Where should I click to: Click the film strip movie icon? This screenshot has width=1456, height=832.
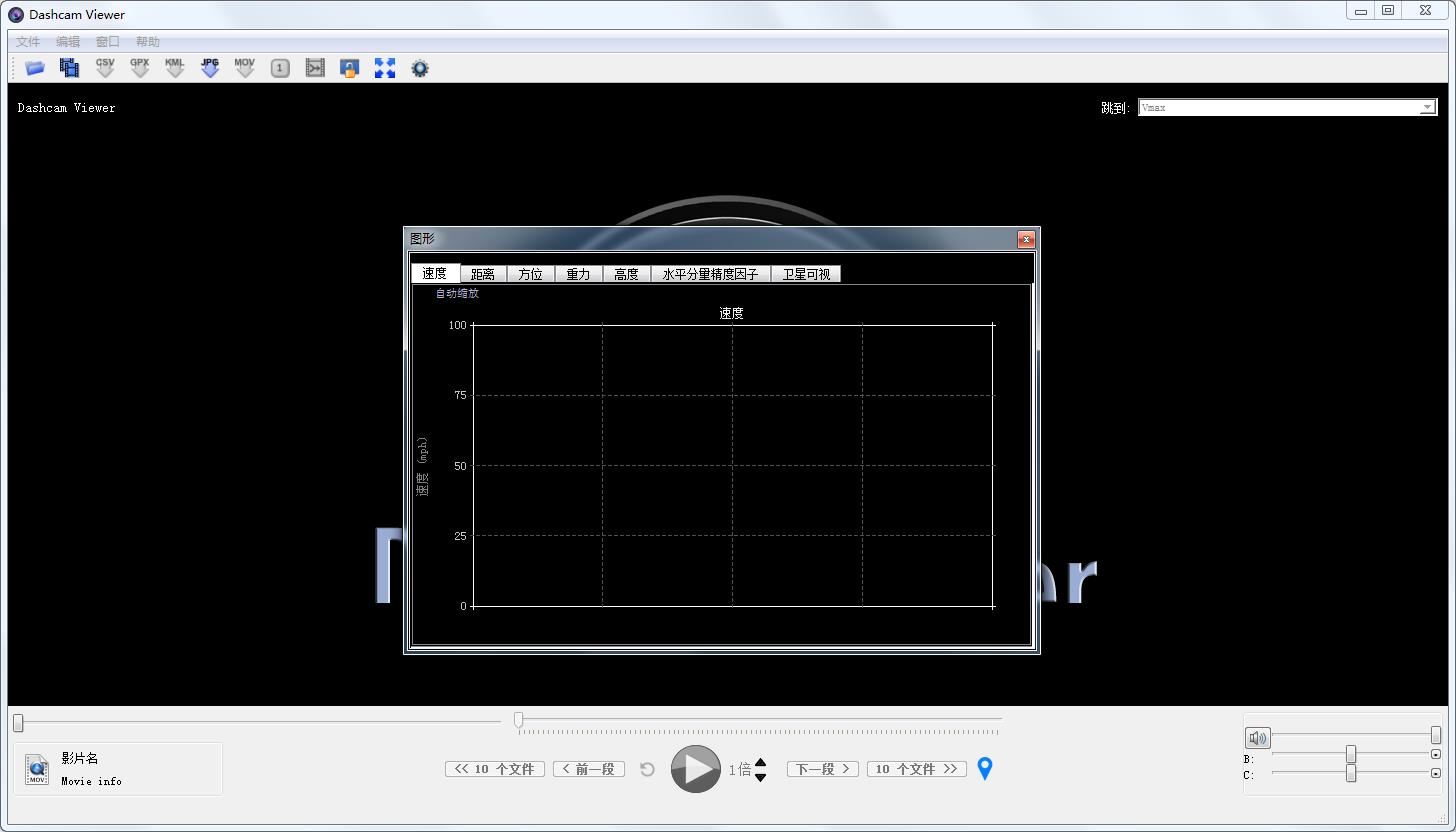tap(69, 68)
